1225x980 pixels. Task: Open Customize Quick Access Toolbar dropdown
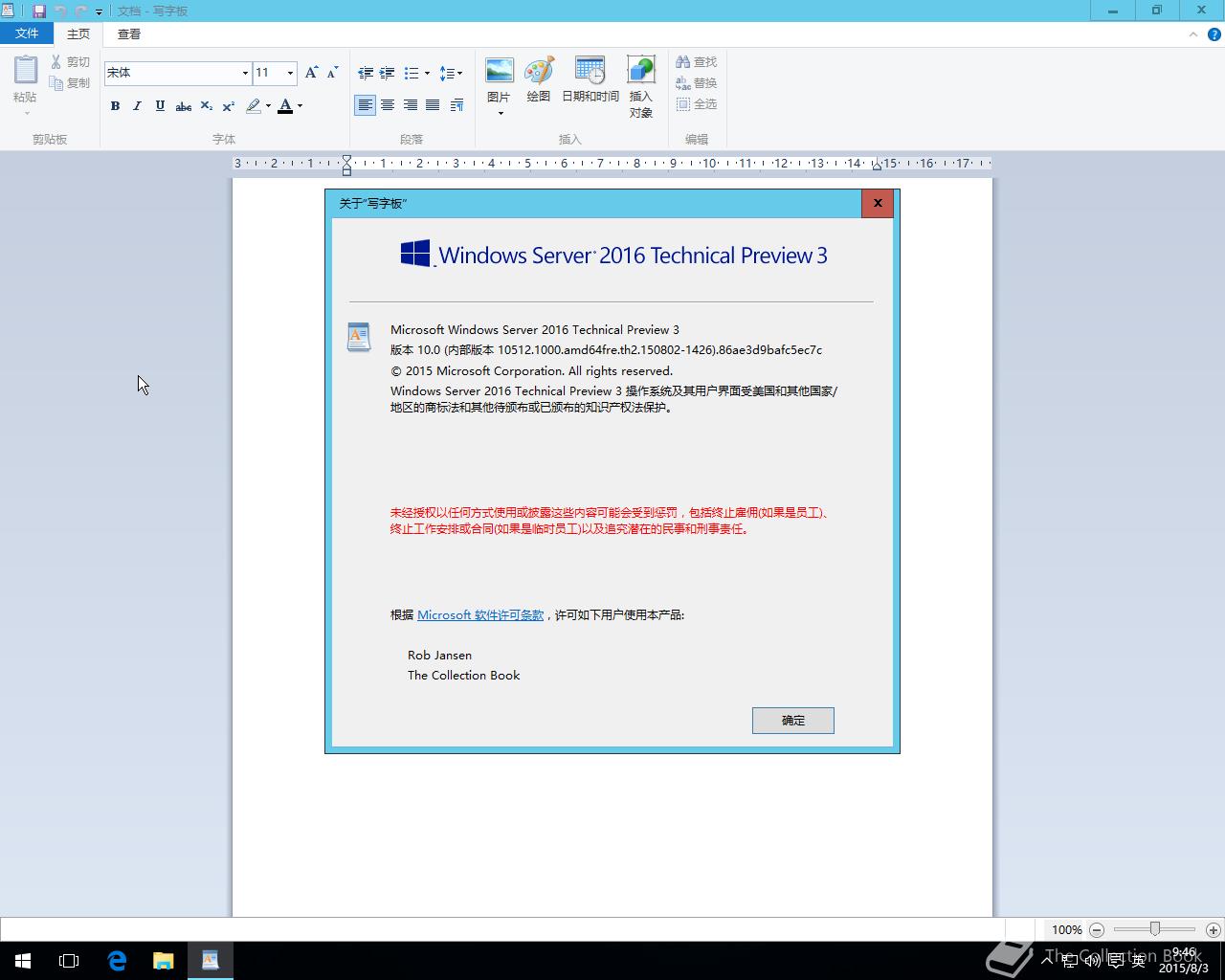[x=99, y=11]
